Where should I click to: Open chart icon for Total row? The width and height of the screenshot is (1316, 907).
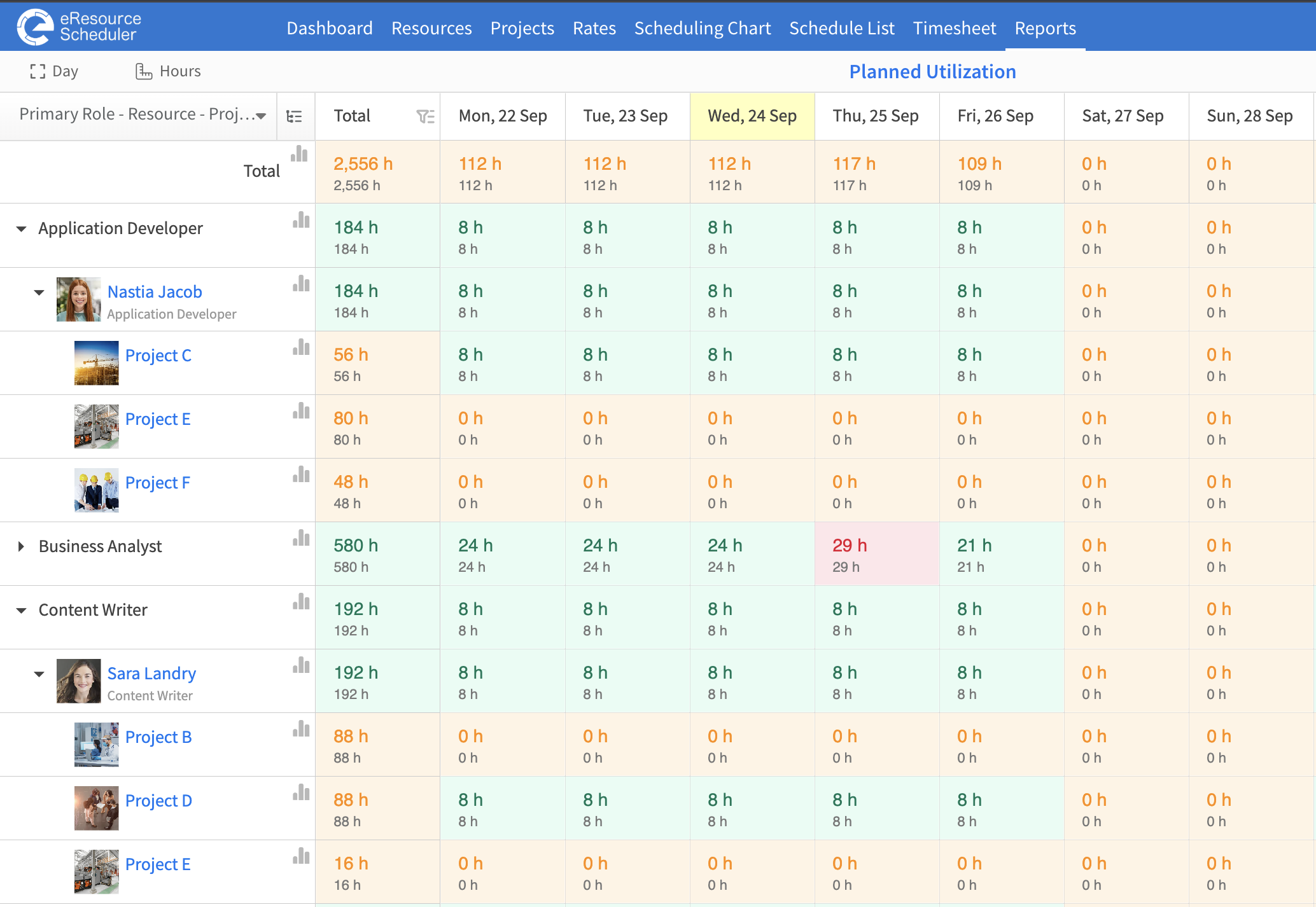click(299, 154)
